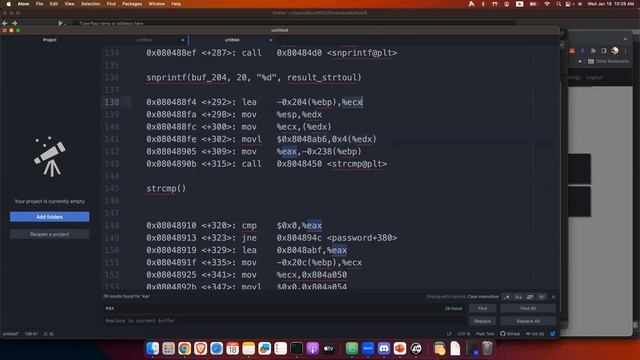The image size is (640, 360).
Task: Open the File menu
Action: pos(39,4)
